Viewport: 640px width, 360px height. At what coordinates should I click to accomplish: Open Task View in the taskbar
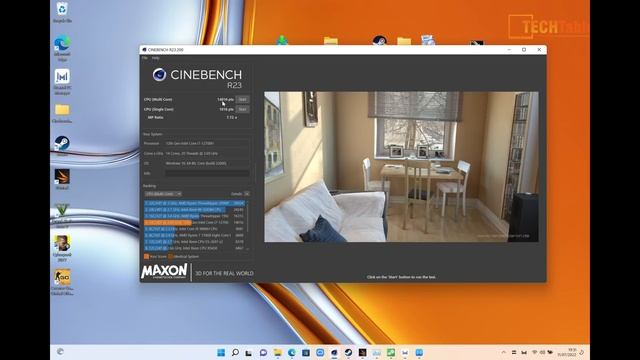point(249,352)
